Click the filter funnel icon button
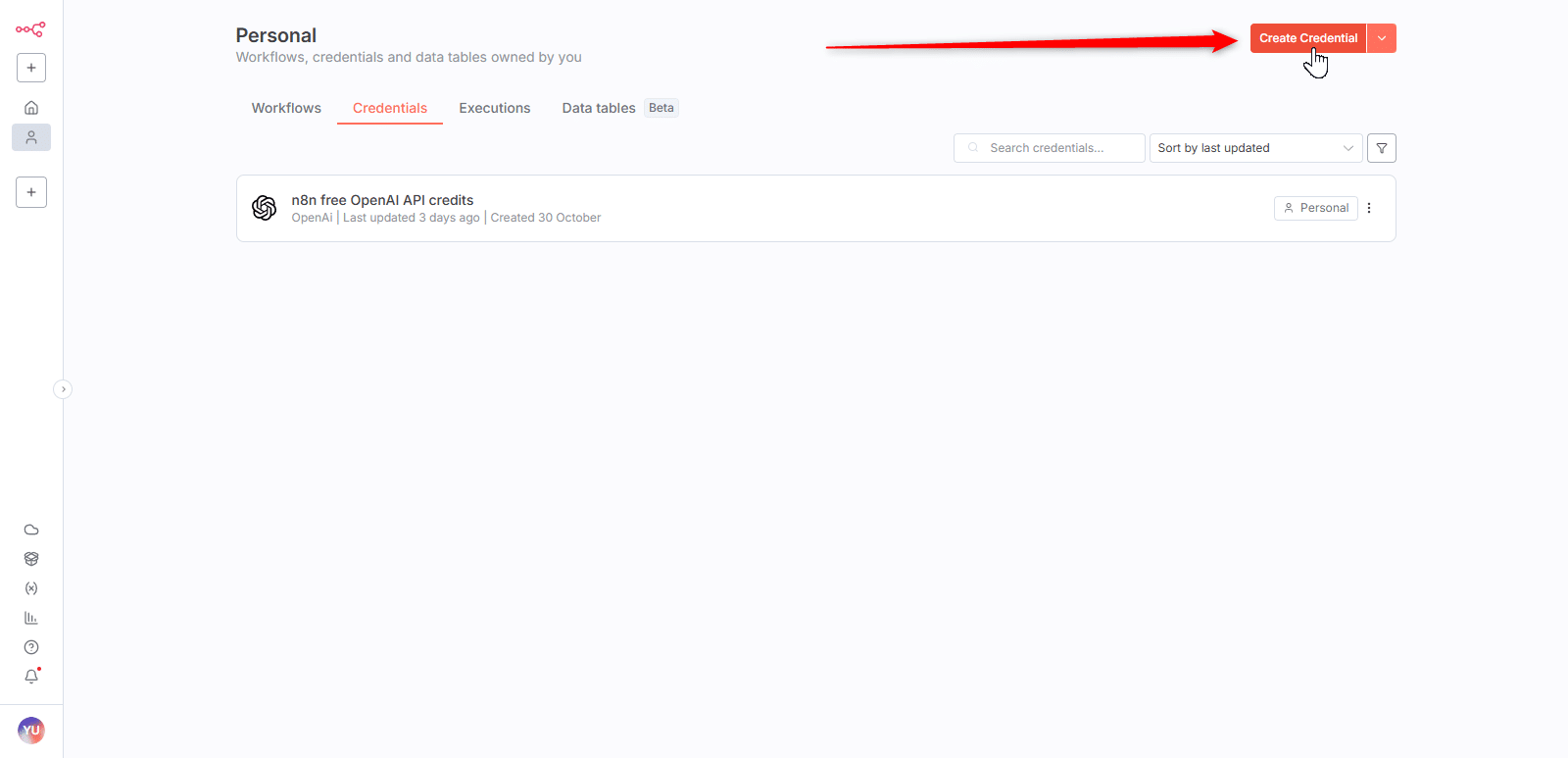Viewport: 1568px width, 758px height. coord(1381,148)
